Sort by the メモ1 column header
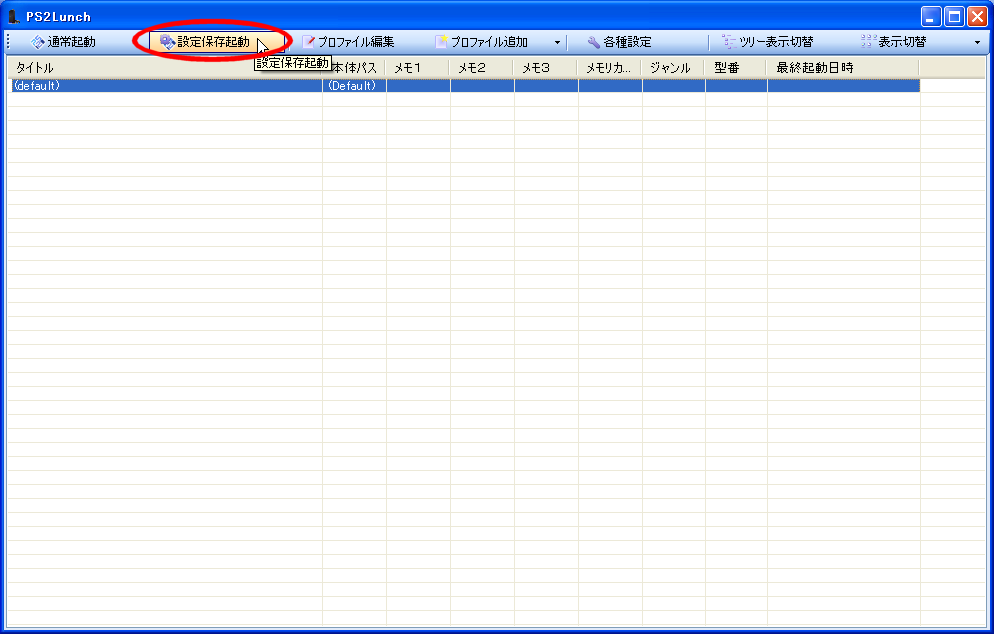The width and height of the screenshot is (994, 634). (x=417, y=68)
